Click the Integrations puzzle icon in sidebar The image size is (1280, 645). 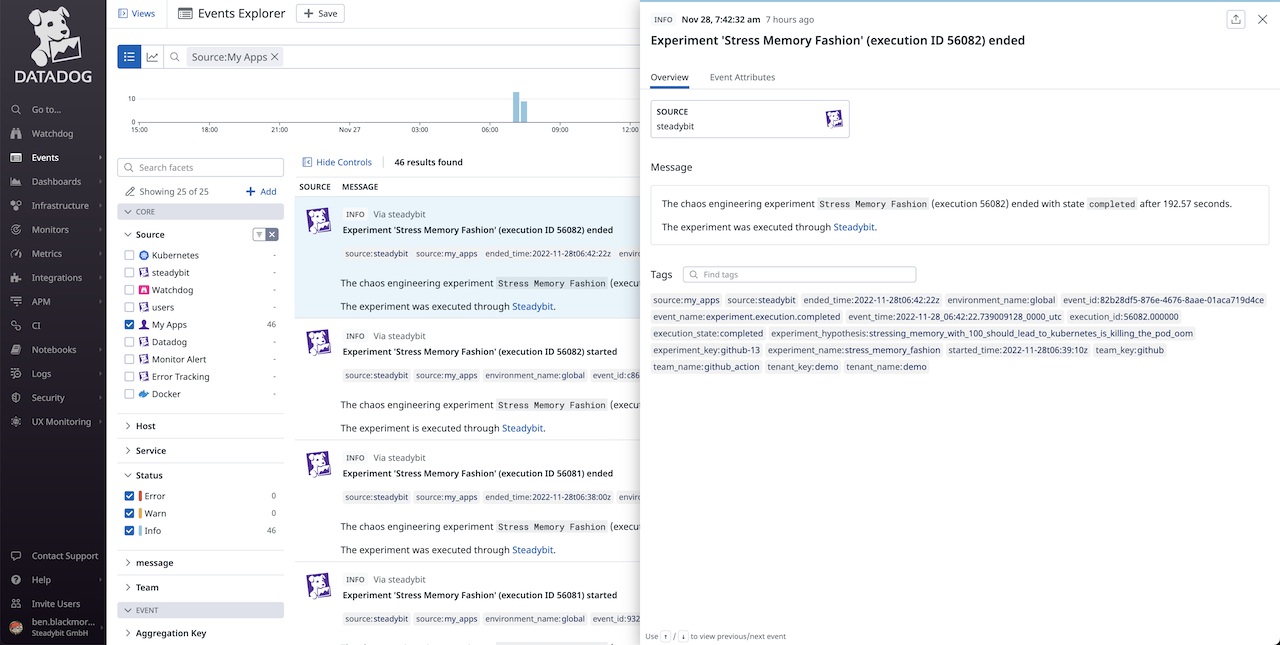coord(16,278)
